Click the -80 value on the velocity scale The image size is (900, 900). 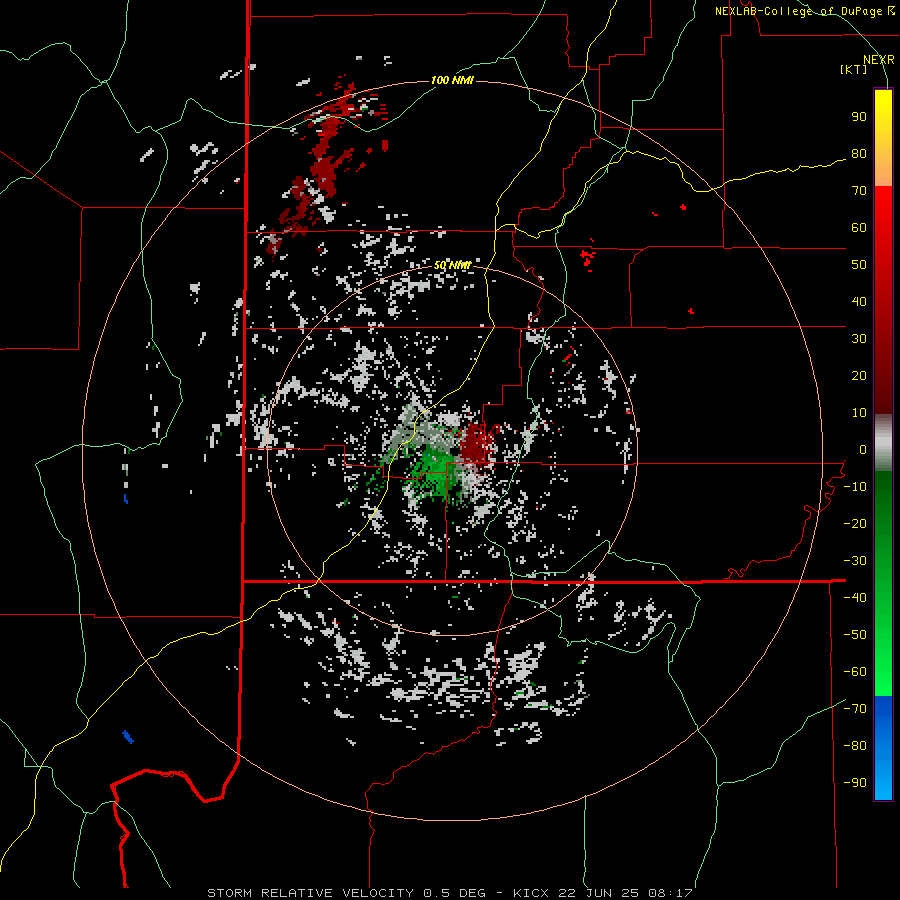[x=855, y=746]
